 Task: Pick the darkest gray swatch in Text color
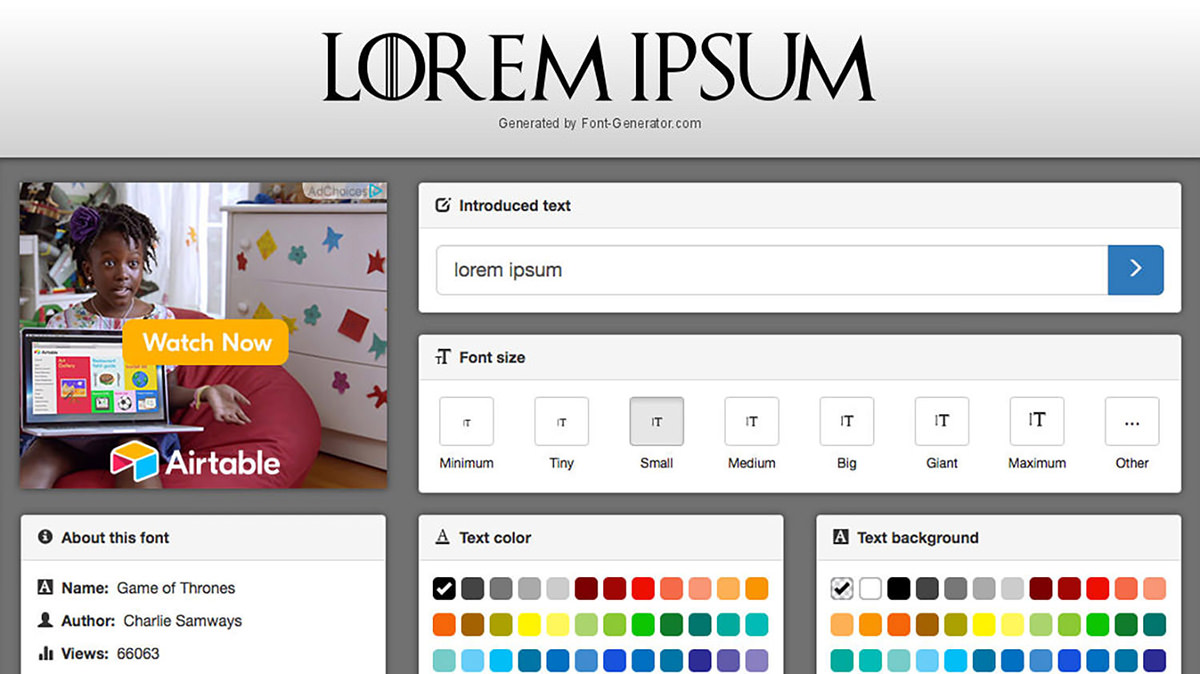click(473, 588)
